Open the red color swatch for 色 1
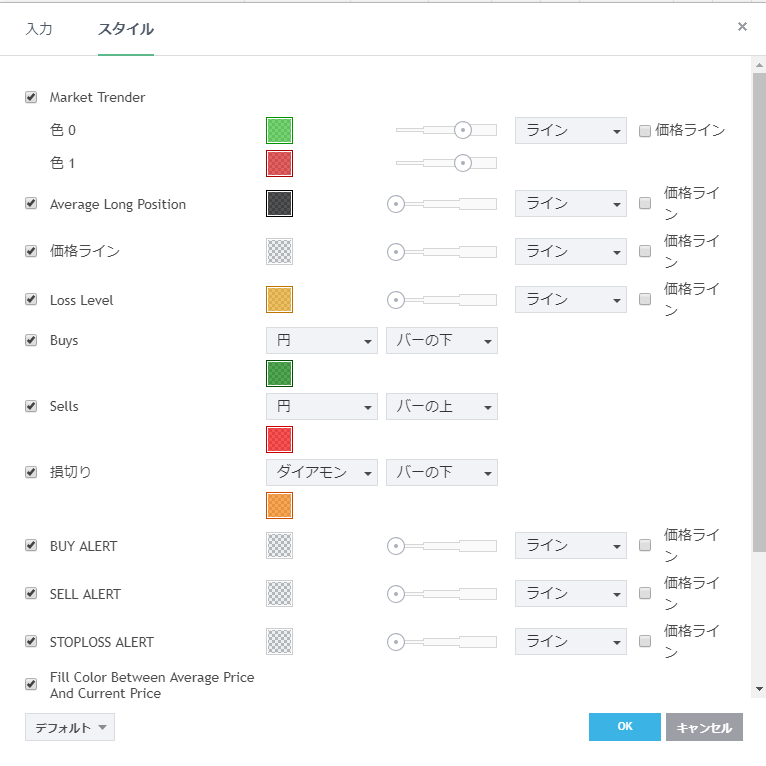The image size is (766, 766). (x=279, y=163)
